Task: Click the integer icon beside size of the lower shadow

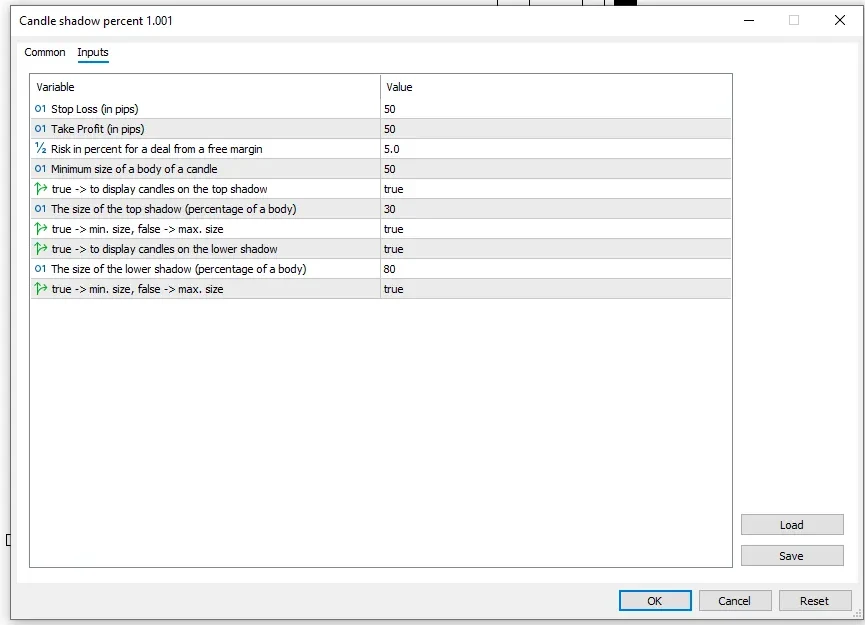Action: 40,269
